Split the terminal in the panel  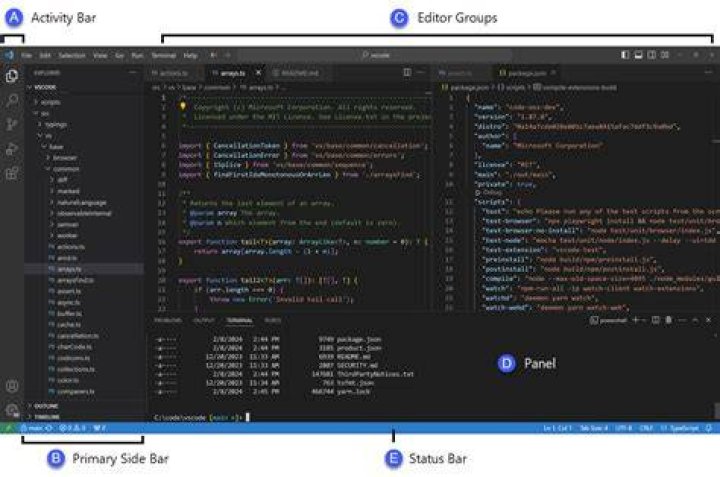point(656,320)
